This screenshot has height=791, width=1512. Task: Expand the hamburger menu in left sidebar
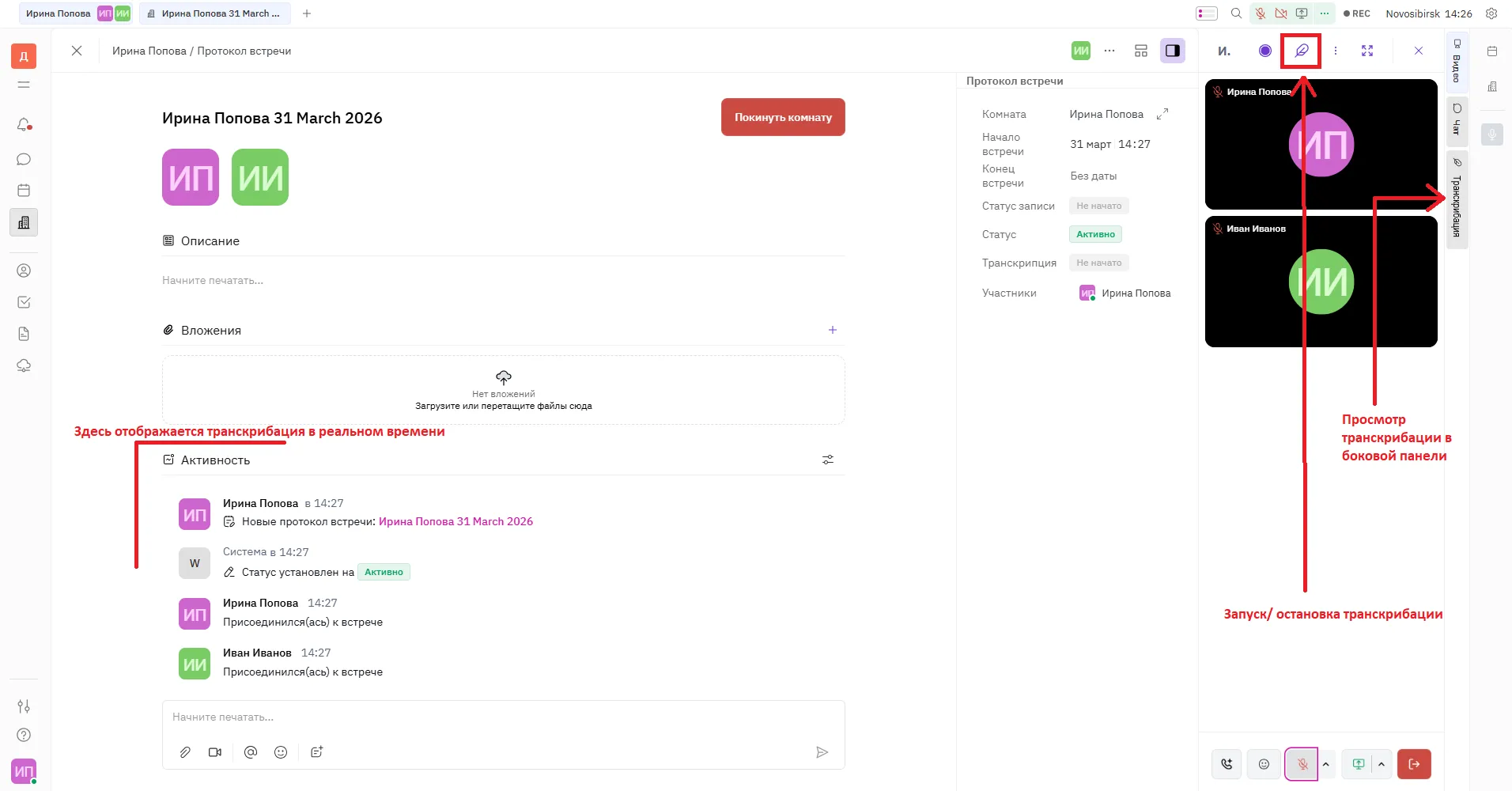24,85
